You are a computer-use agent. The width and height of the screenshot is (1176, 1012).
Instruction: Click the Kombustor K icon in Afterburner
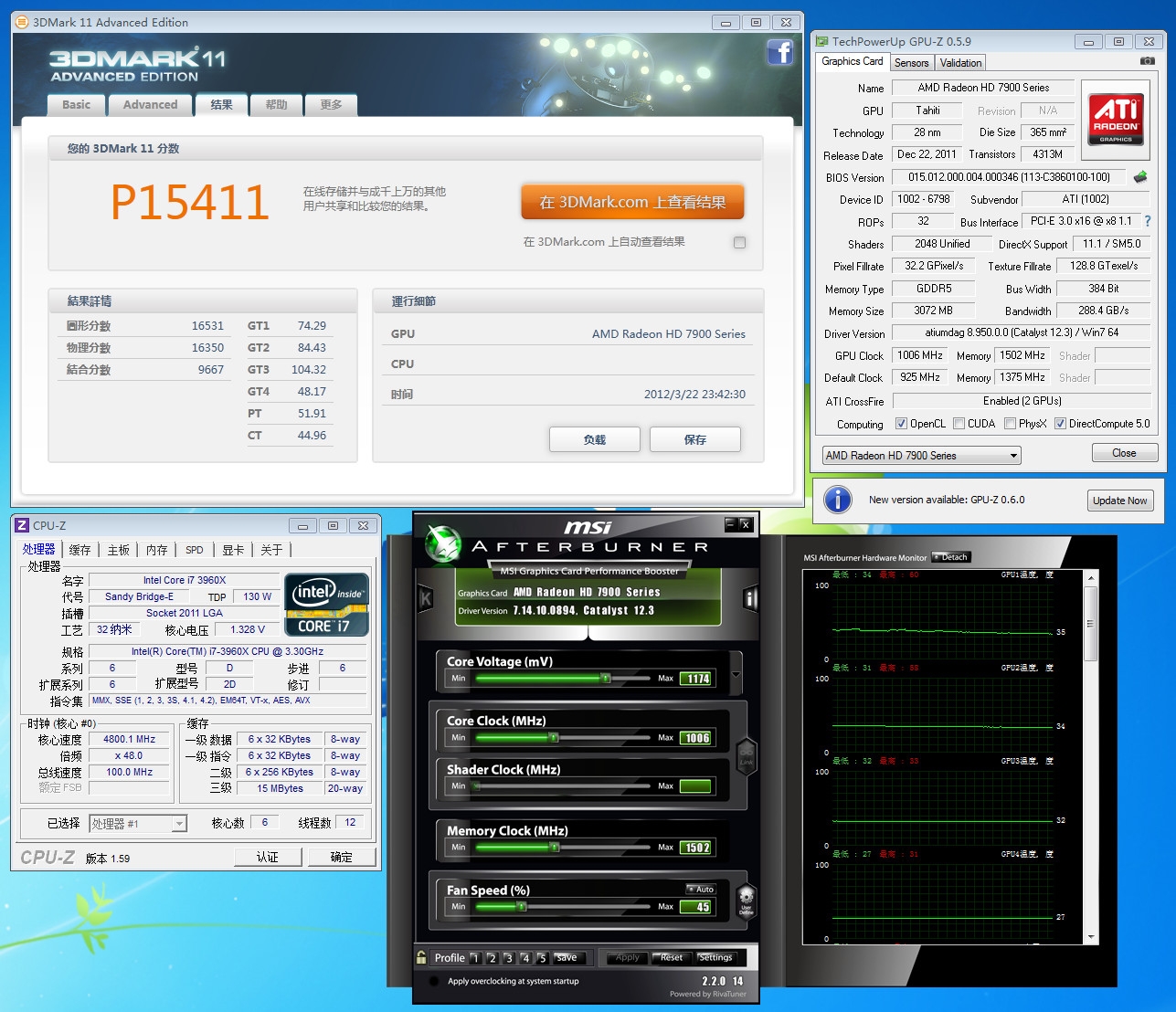click(425, 599)
